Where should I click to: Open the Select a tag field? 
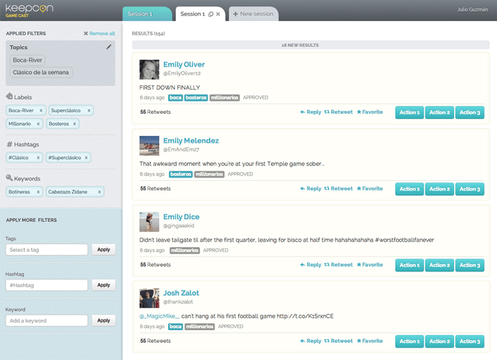(47, 250)
